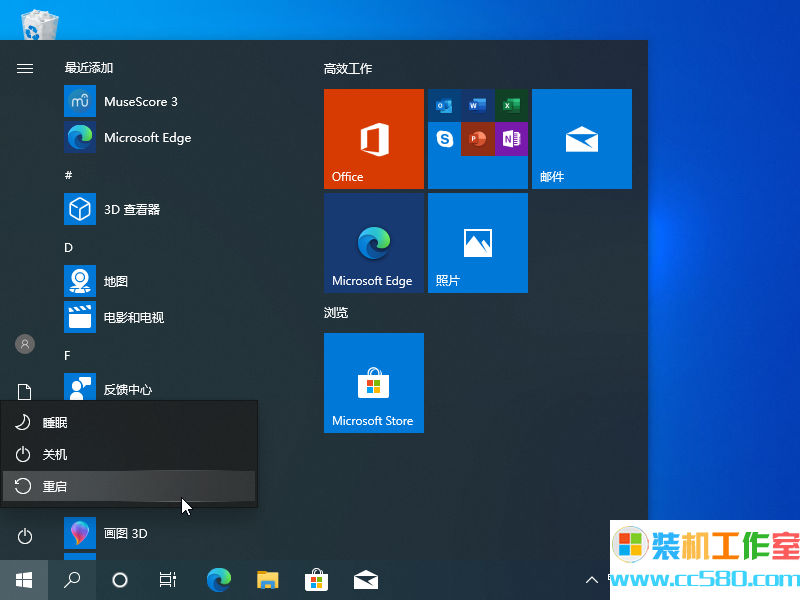Viewport: 800px width, 600px height.
Task: Expand the Start menu hamburger
Action: [x=24, y=68]
